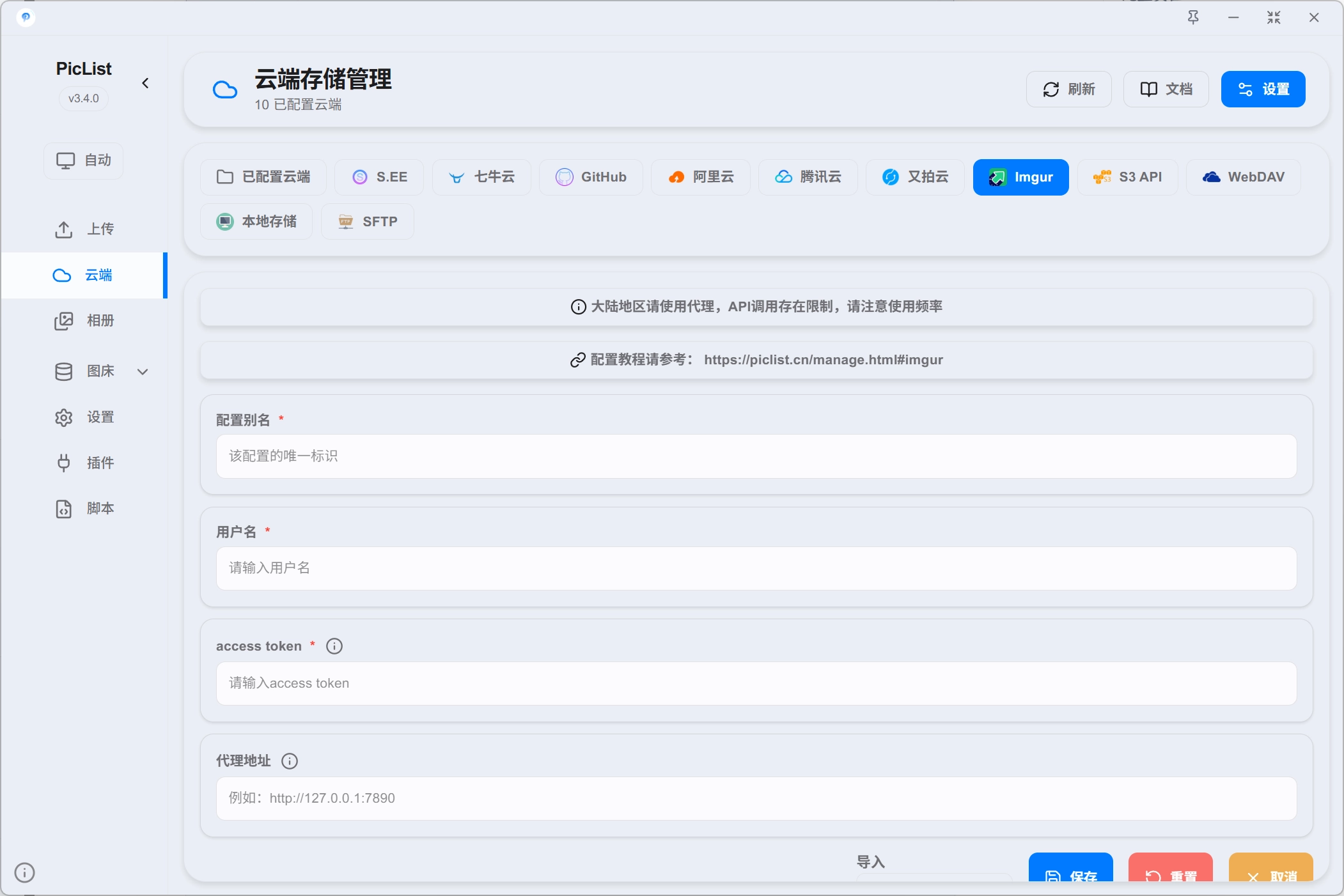Select the S3 API storage tab

(1127, 177)
